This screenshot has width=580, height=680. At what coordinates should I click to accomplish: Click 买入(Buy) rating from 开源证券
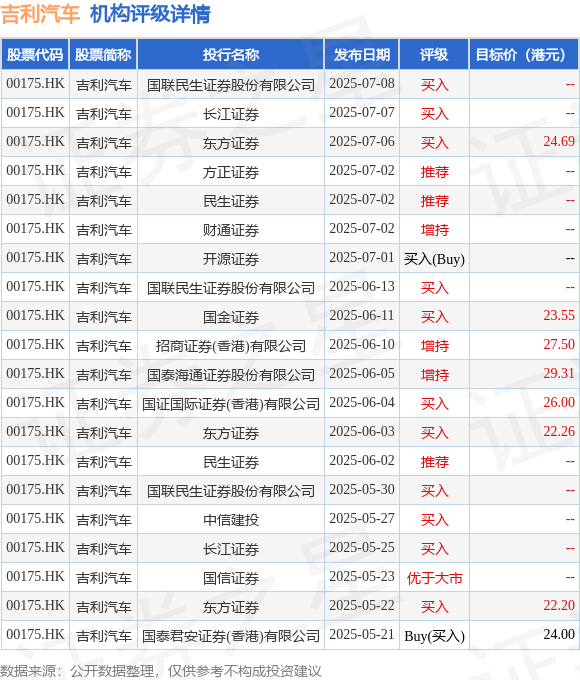pyautogui.click(x=434, y=259)
